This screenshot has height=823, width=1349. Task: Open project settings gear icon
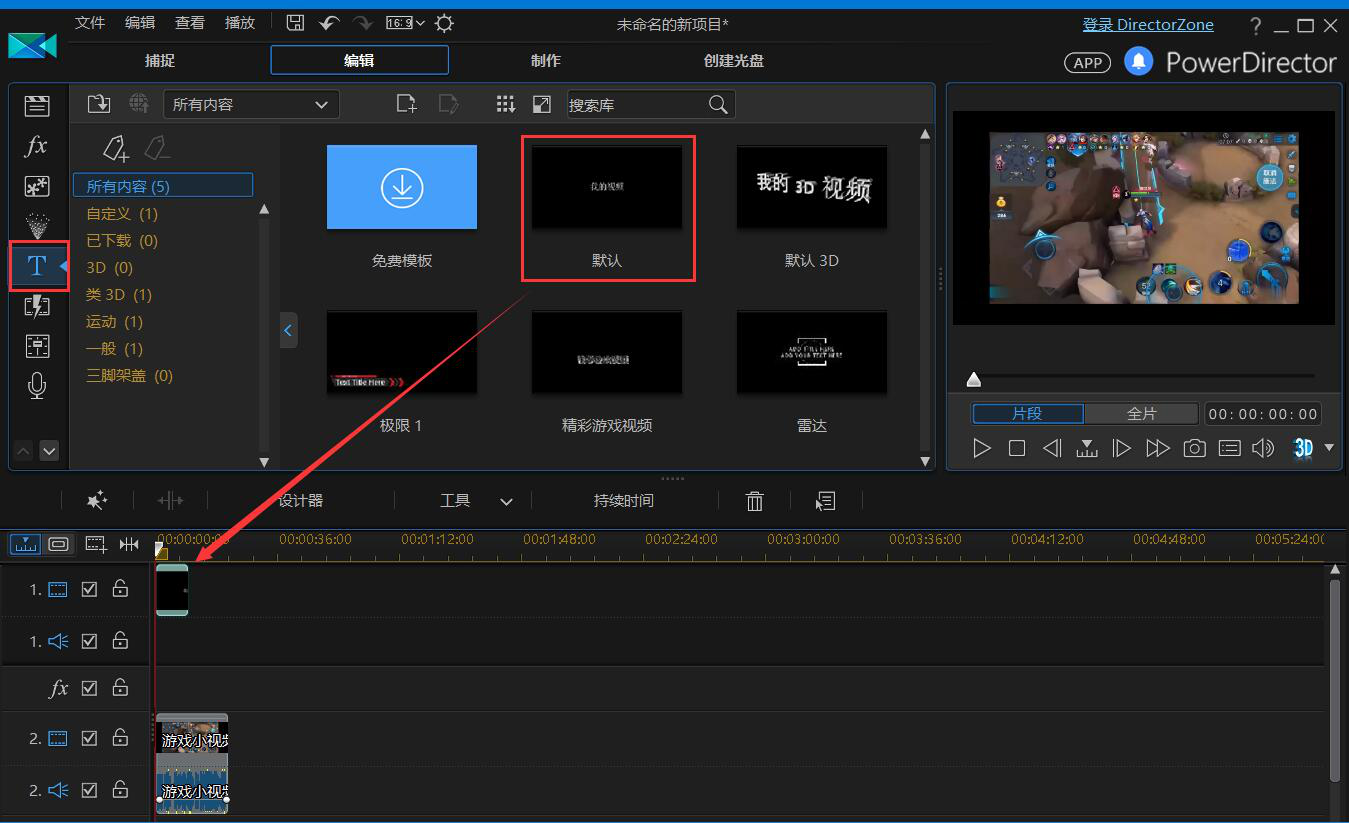(444, 23)
